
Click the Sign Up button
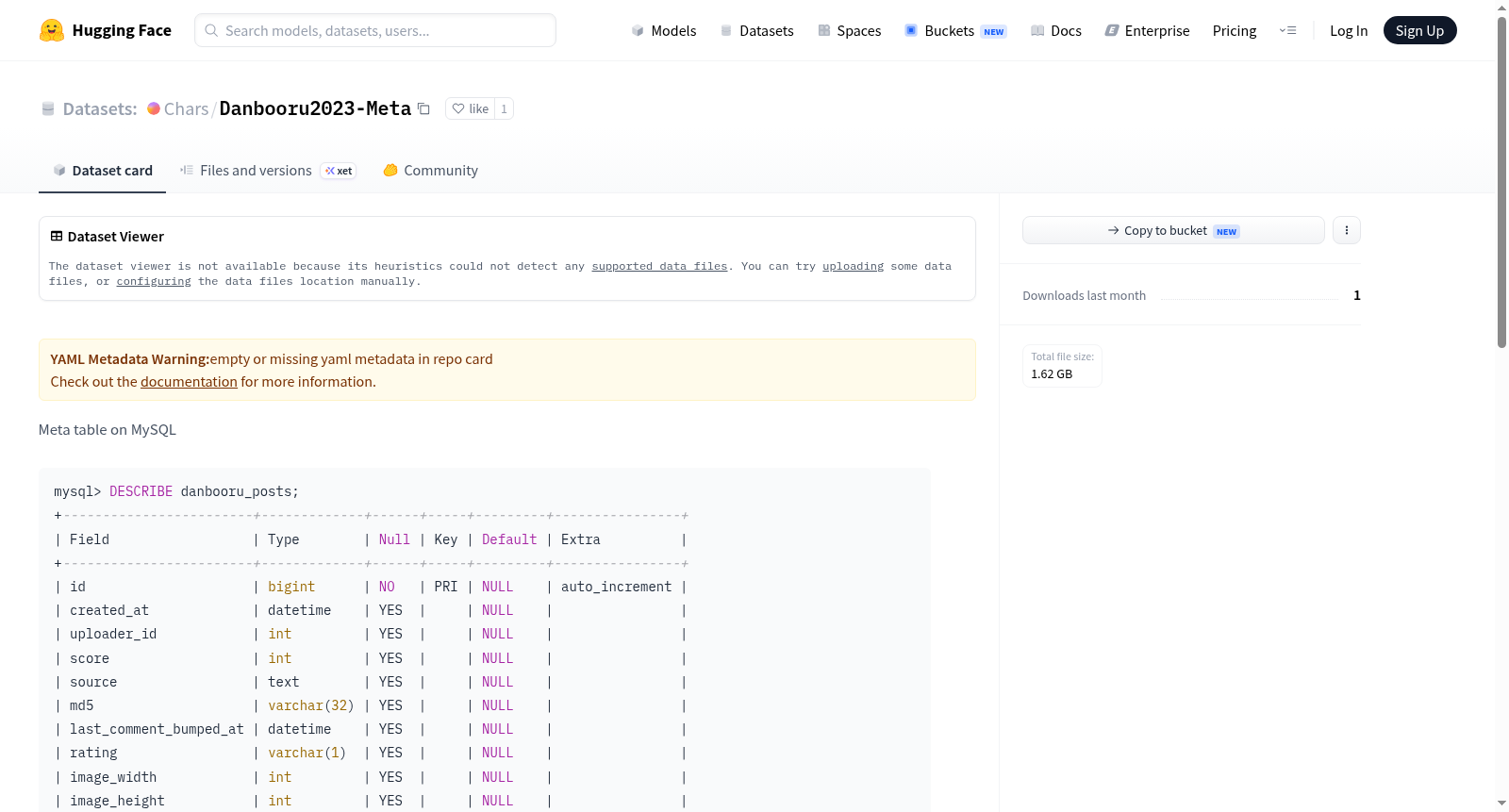(1419, 30)
